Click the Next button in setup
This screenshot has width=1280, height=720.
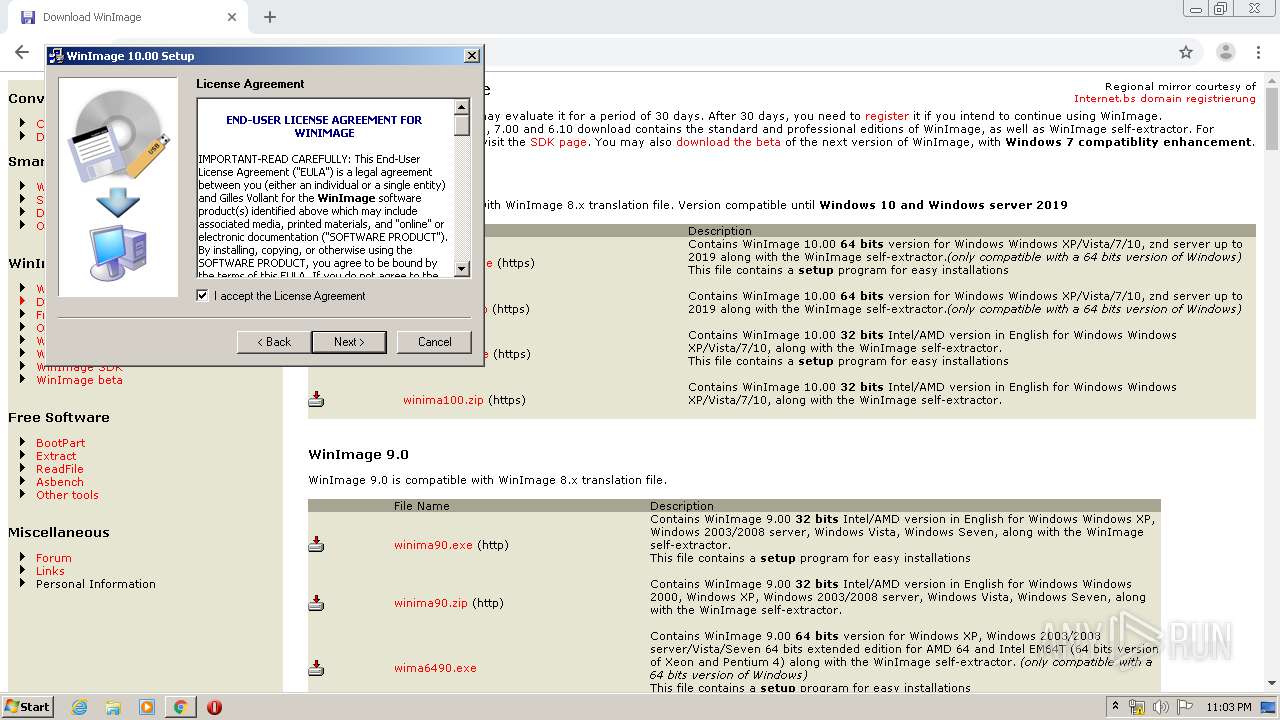click(x=348, y=342)
